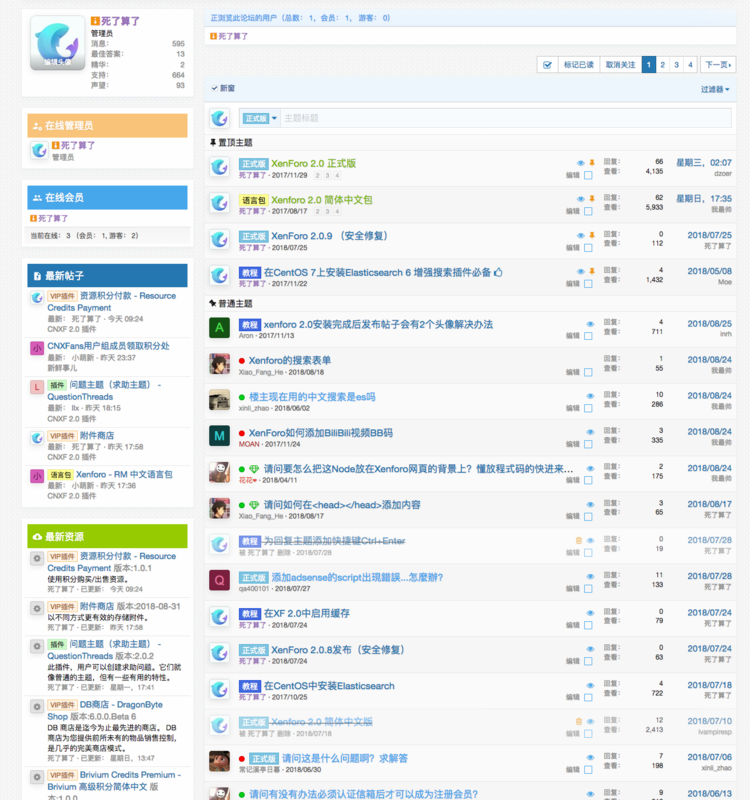750x800 pixels.
Task: Open CNXFans用户组成员领取积分处 in latest posts
Action: (108, 346)
